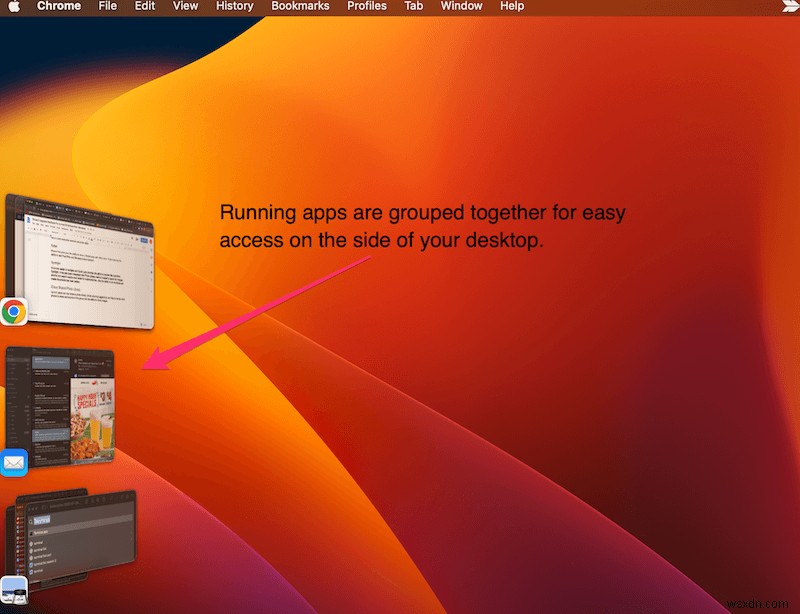Image resolution: width=800 pixels, height=614 pixels.
Task: Open the Edit menu
Action: coord(144,6)
